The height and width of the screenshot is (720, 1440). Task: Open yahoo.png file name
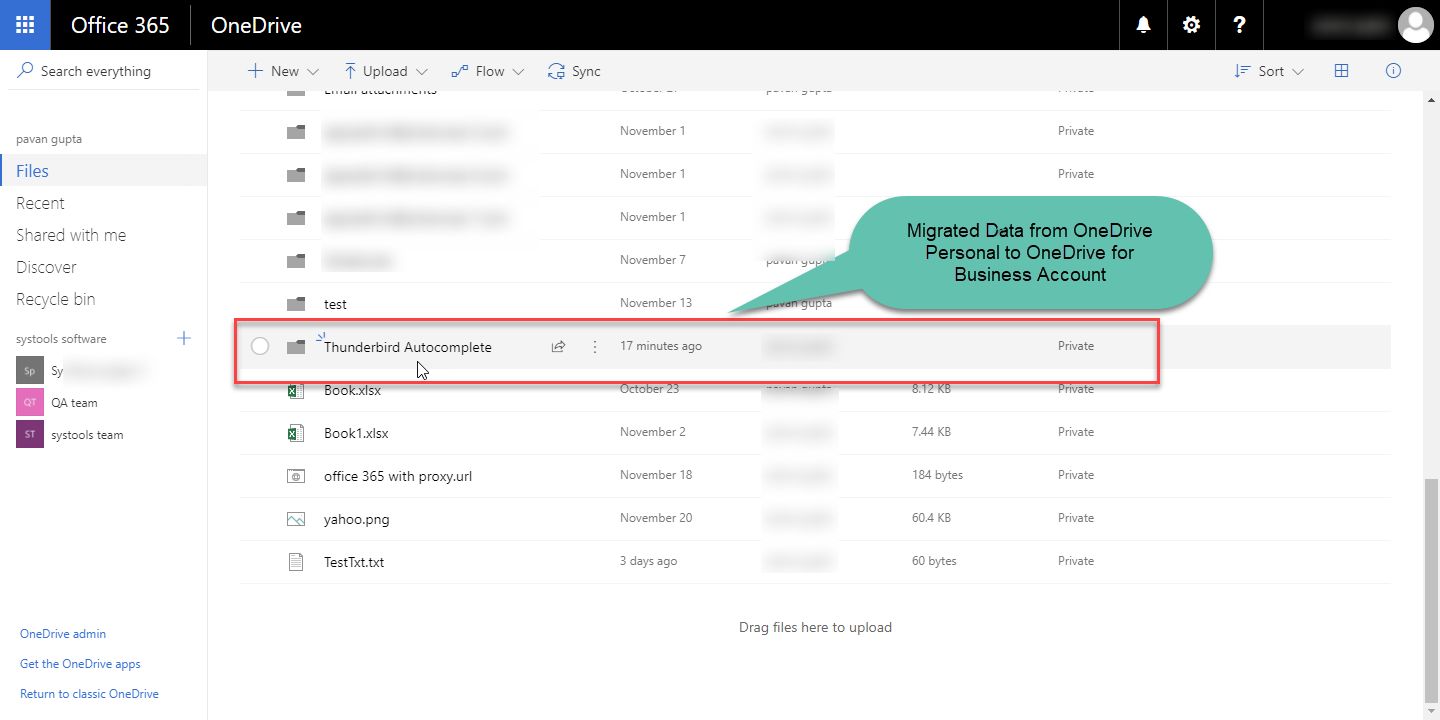pyautogui.click(x=356, y=519)
